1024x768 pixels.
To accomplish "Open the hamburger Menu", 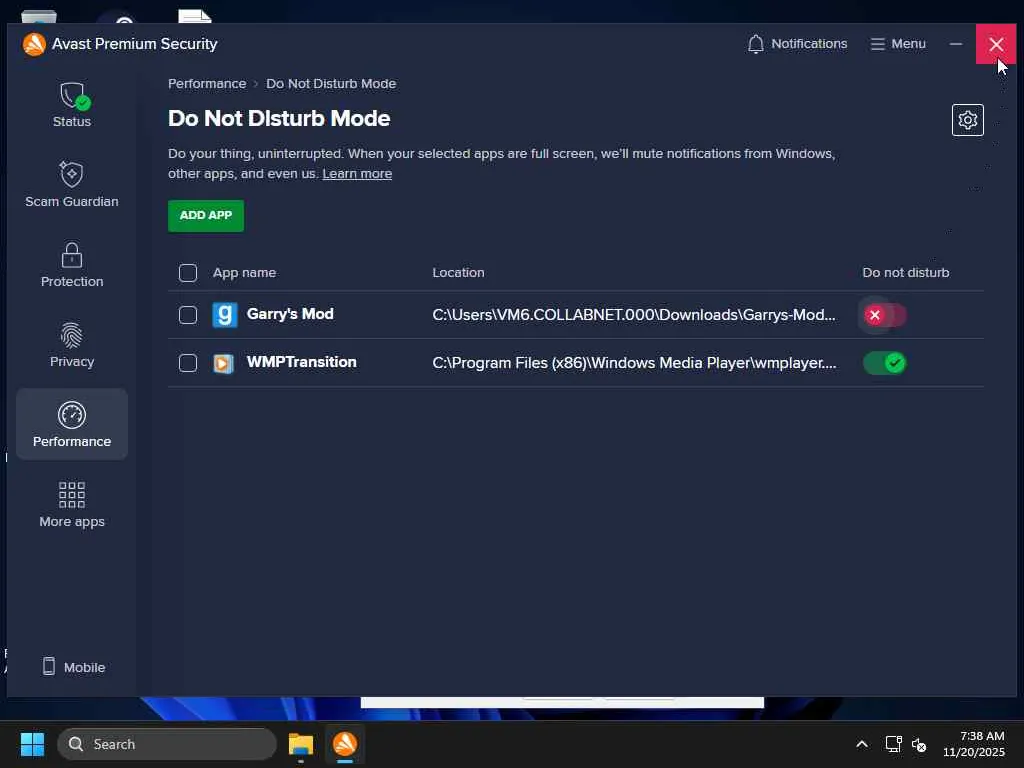I will coord(898,44).
